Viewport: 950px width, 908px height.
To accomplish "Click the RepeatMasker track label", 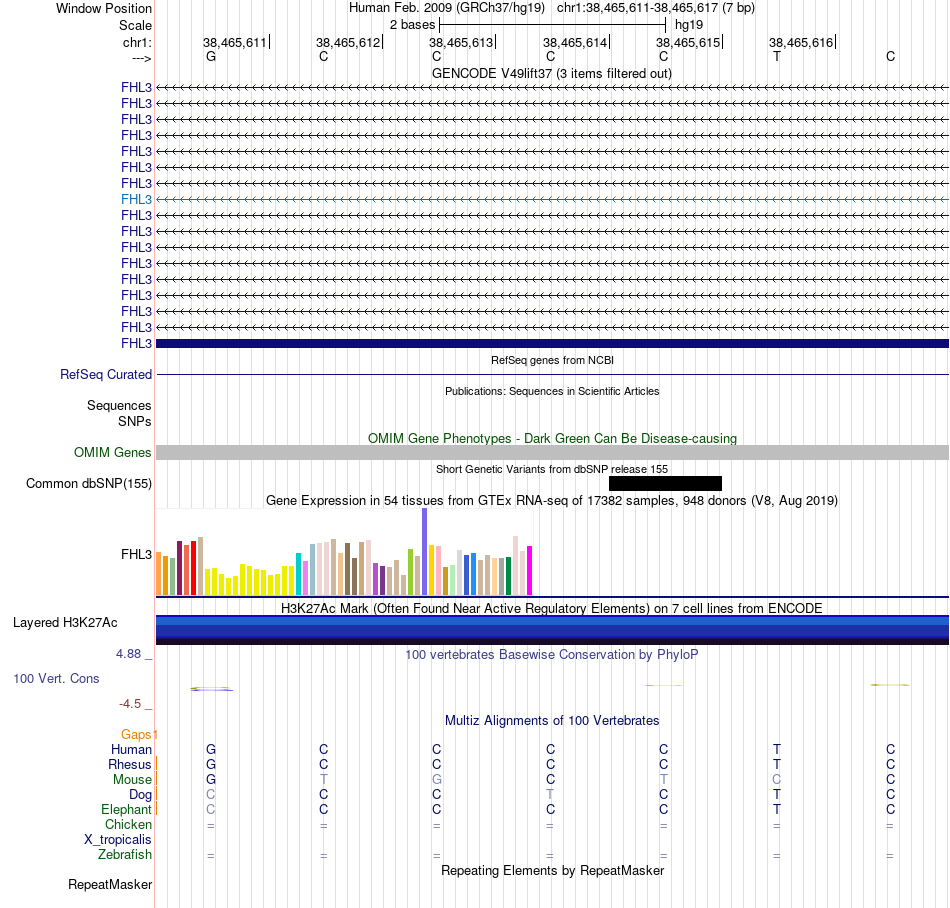I will point(110,884).
